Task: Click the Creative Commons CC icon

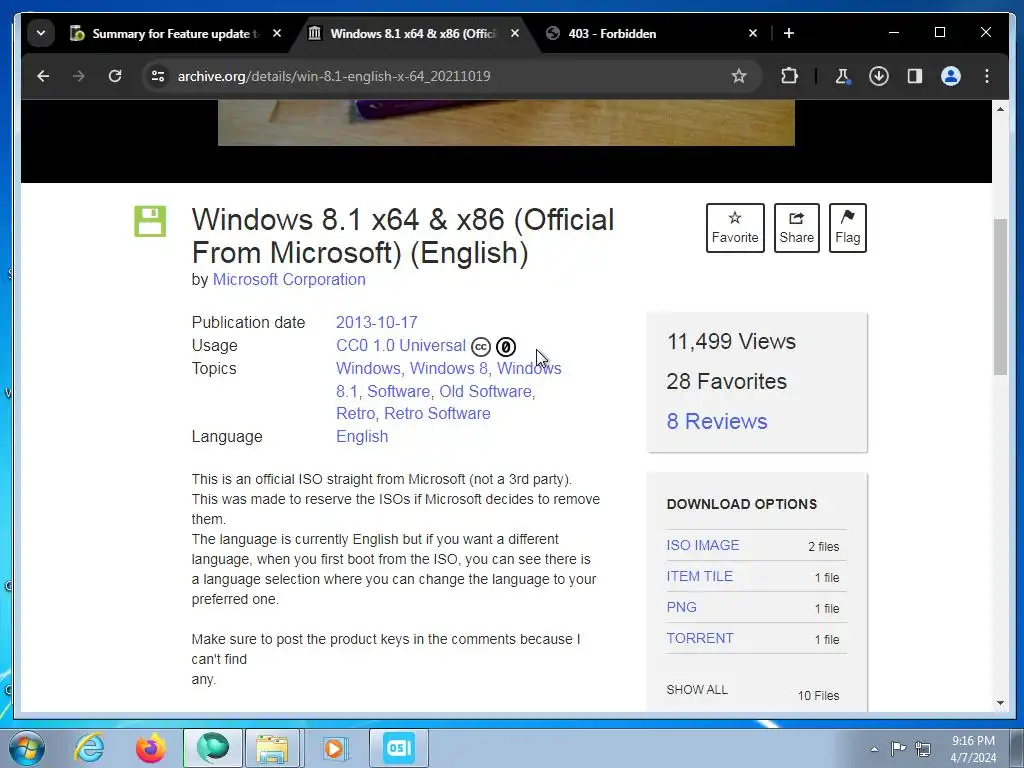Action: click(x=481, y=347)
